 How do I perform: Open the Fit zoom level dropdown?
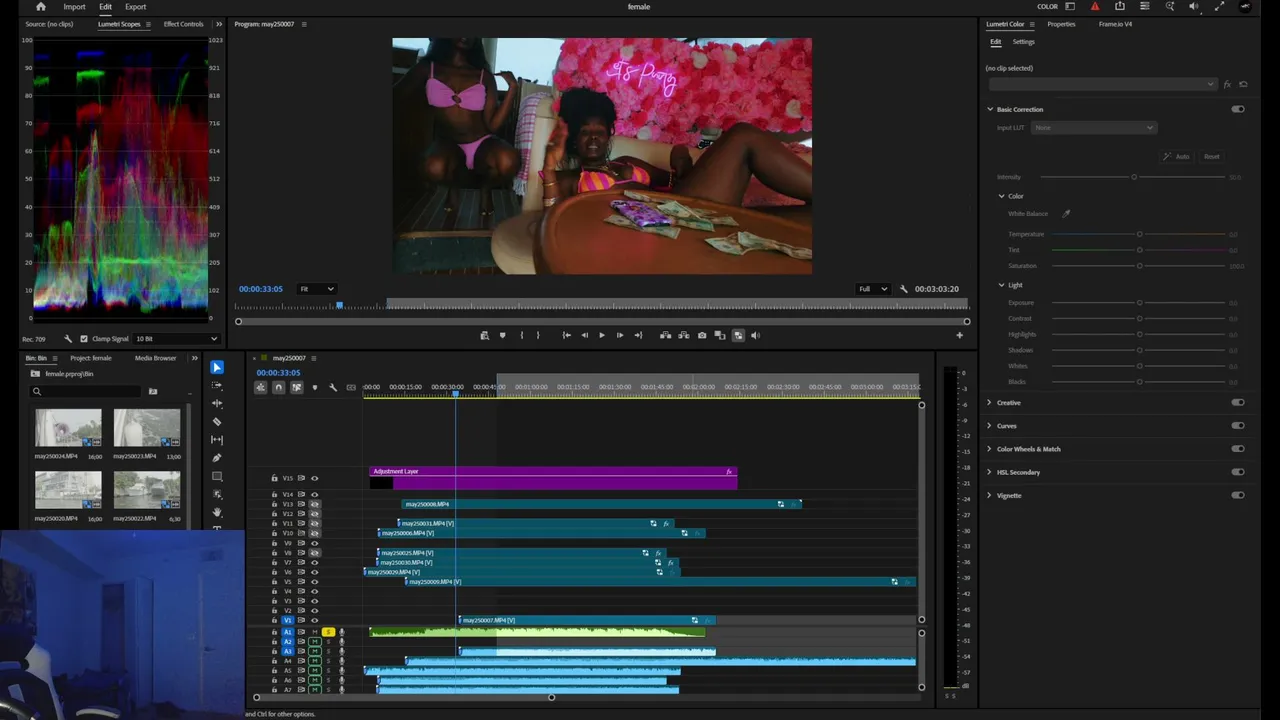[317, 289]
